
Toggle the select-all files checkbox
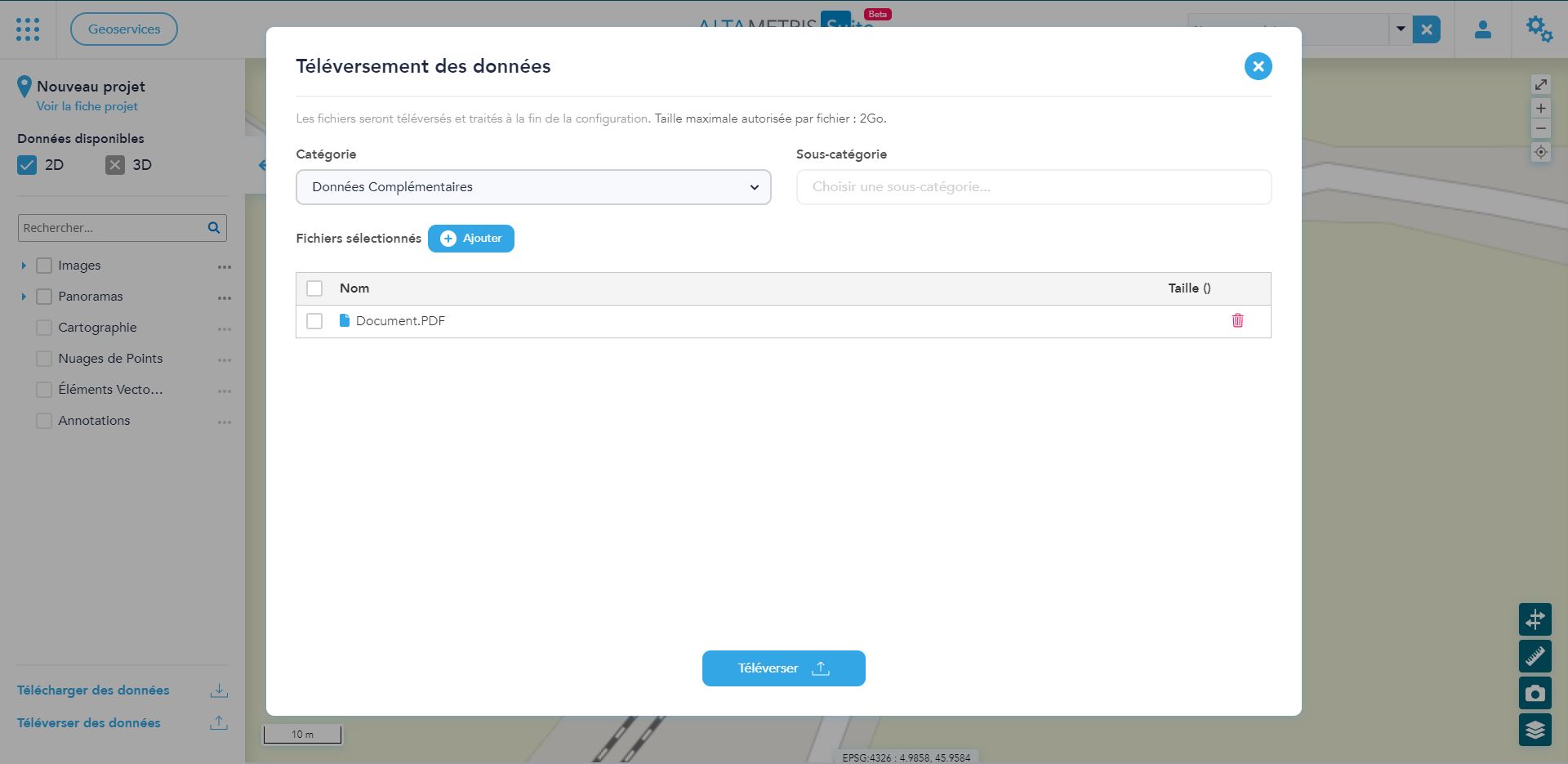pyautogui.click(x=314, y=288)
